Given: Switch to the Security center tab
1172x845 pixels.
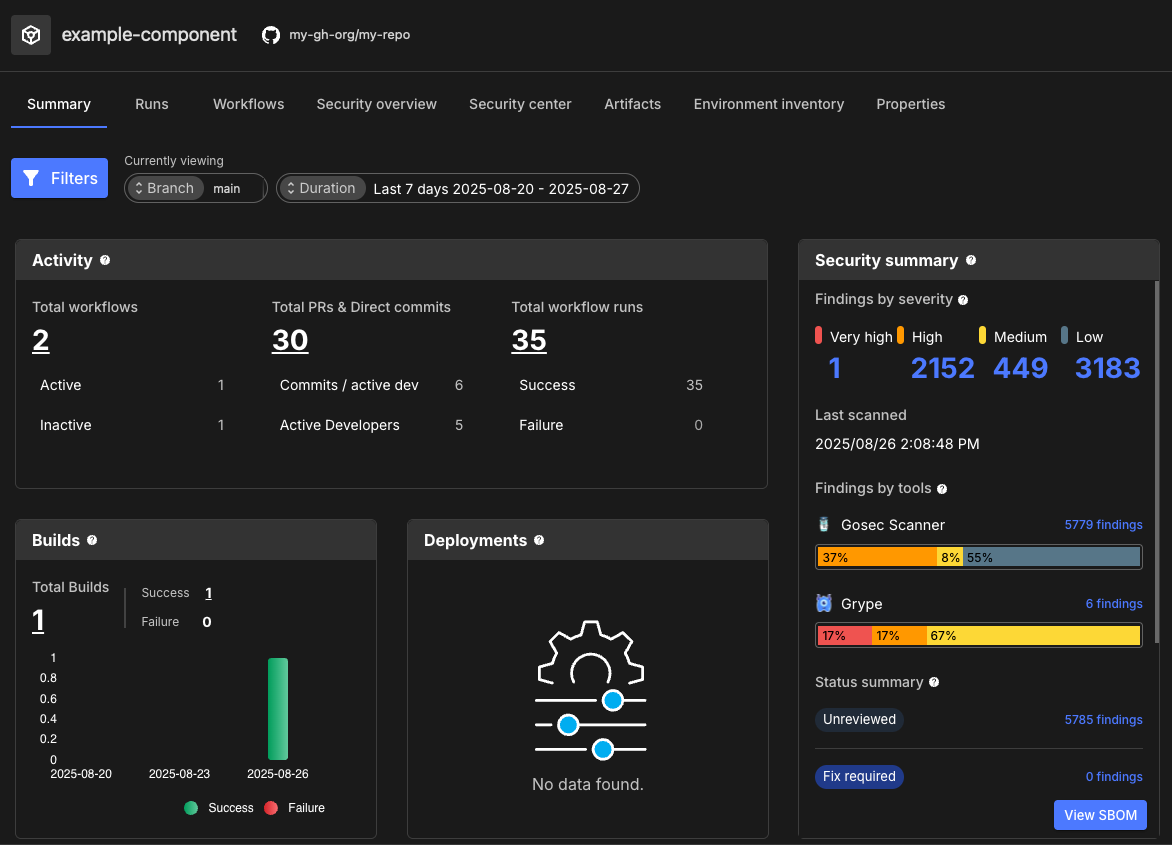Looking at the screenshot, I should (x=520, y=104).
